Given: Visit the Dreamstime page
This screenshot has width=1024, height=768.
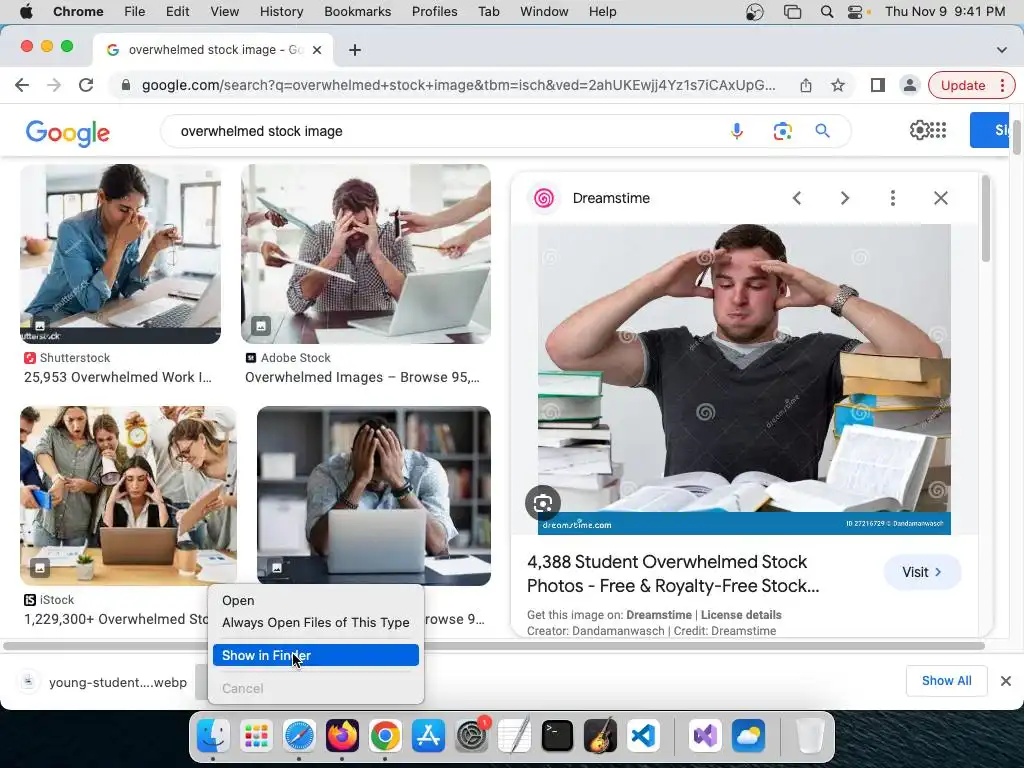Looking at the screenshot, I should click(x=921, y=572).
